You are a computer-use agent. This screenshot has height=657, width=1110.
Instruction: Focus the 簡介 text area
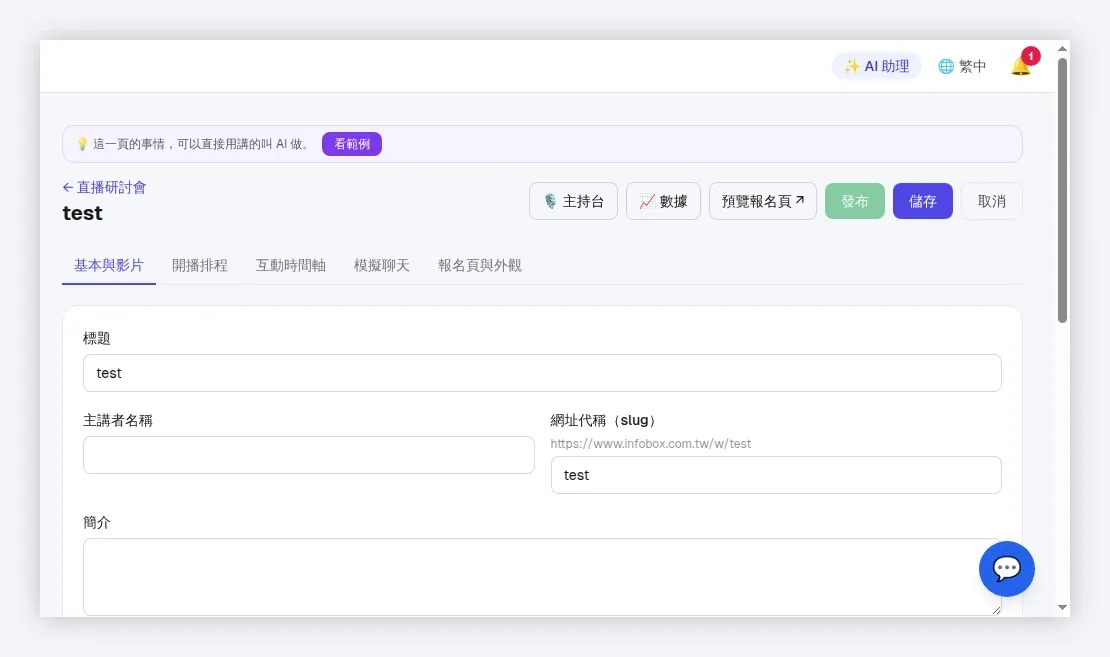pyautogui.click(x=542, y=577)
